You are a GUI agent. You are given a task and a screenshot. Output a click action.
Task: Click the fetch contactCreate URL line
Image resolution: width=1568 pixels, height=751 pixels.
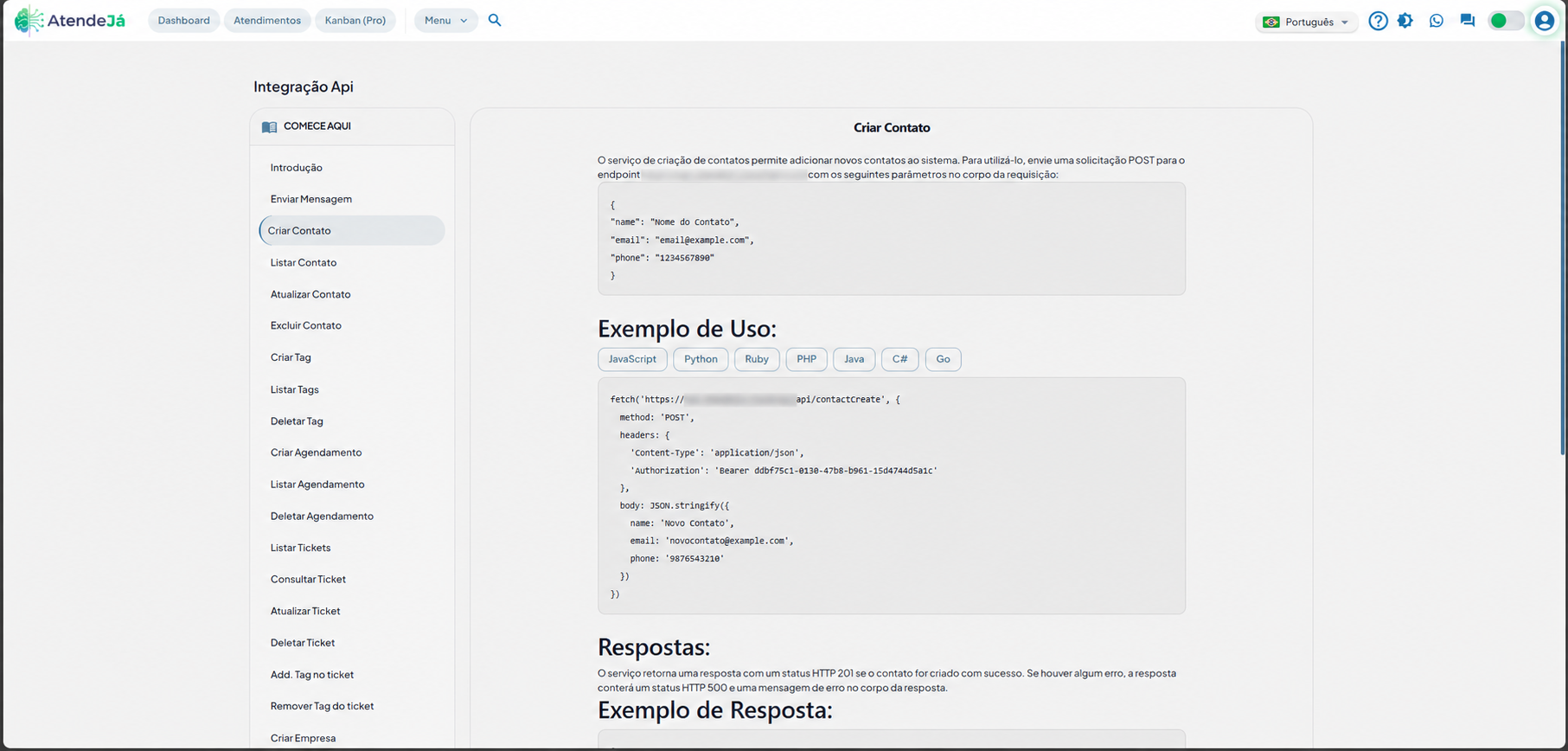tap(755, 400)
